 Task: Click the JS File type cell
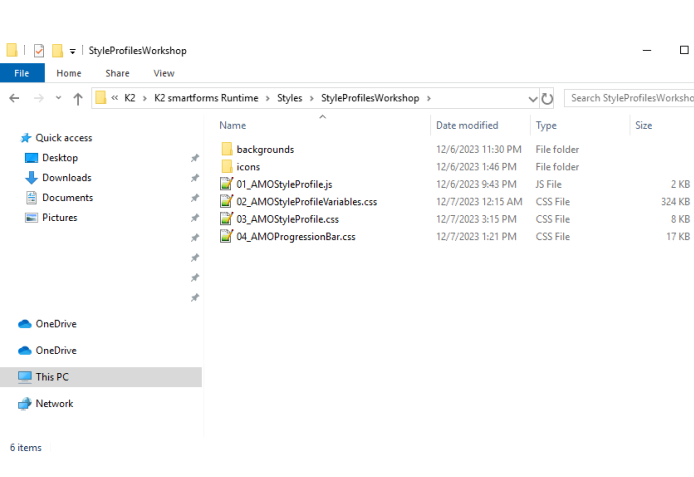click(548, 184)
